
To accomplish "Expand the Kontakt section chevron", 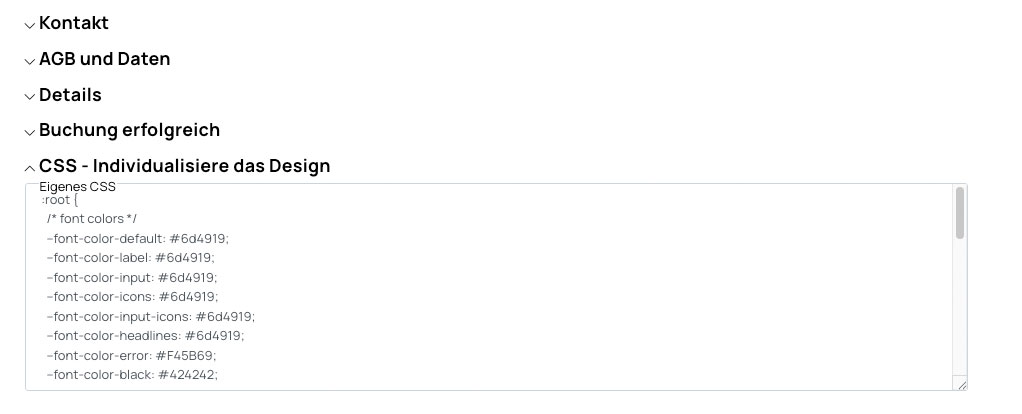I will point(29,25).
